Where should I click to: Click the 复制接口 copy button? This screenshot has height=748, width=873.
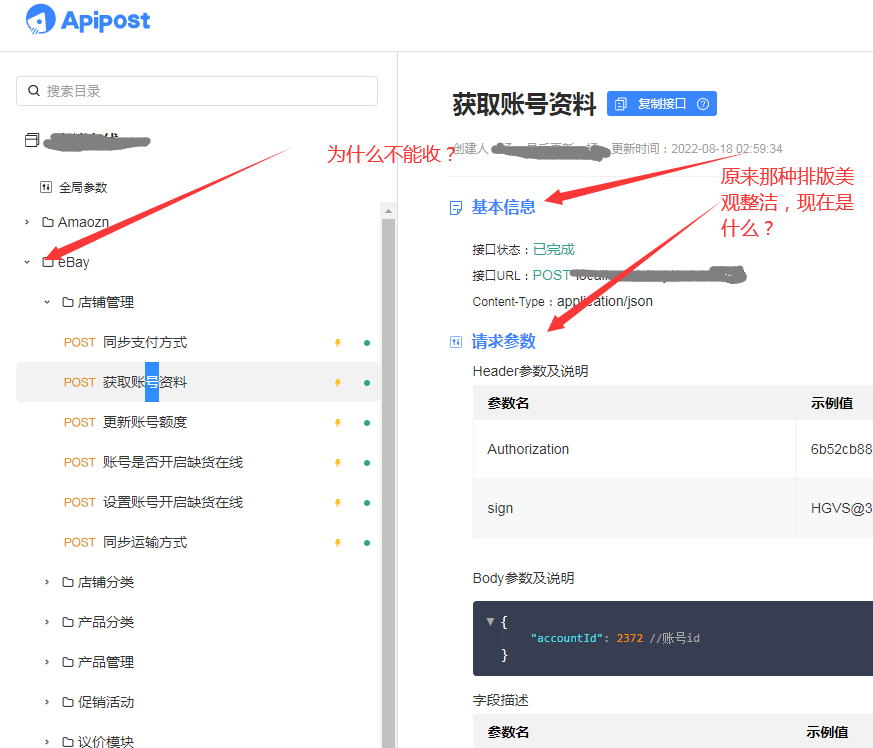[x=661, y=104]
